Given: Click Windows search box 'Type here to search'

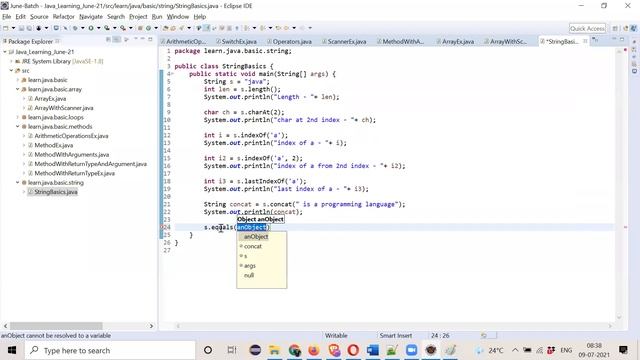Looking at the screenshot, I should (x=110, y=350).
